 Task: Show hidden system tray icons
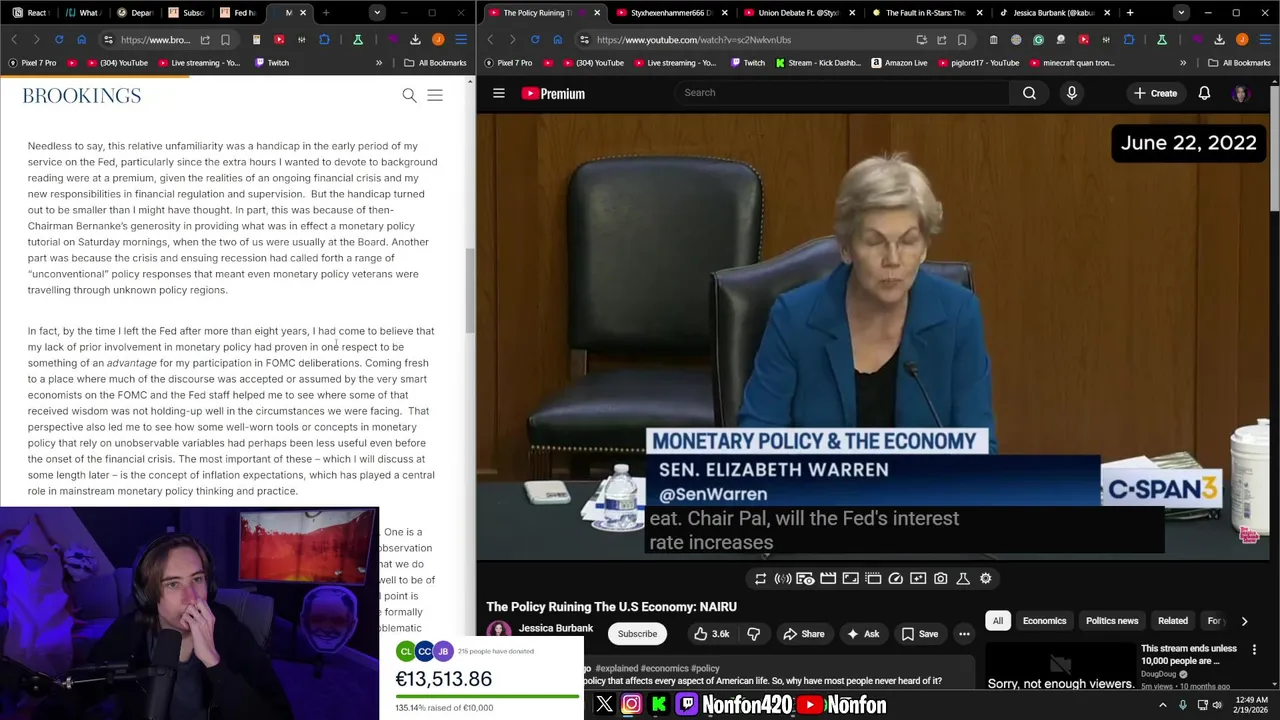coord(1162,705)
